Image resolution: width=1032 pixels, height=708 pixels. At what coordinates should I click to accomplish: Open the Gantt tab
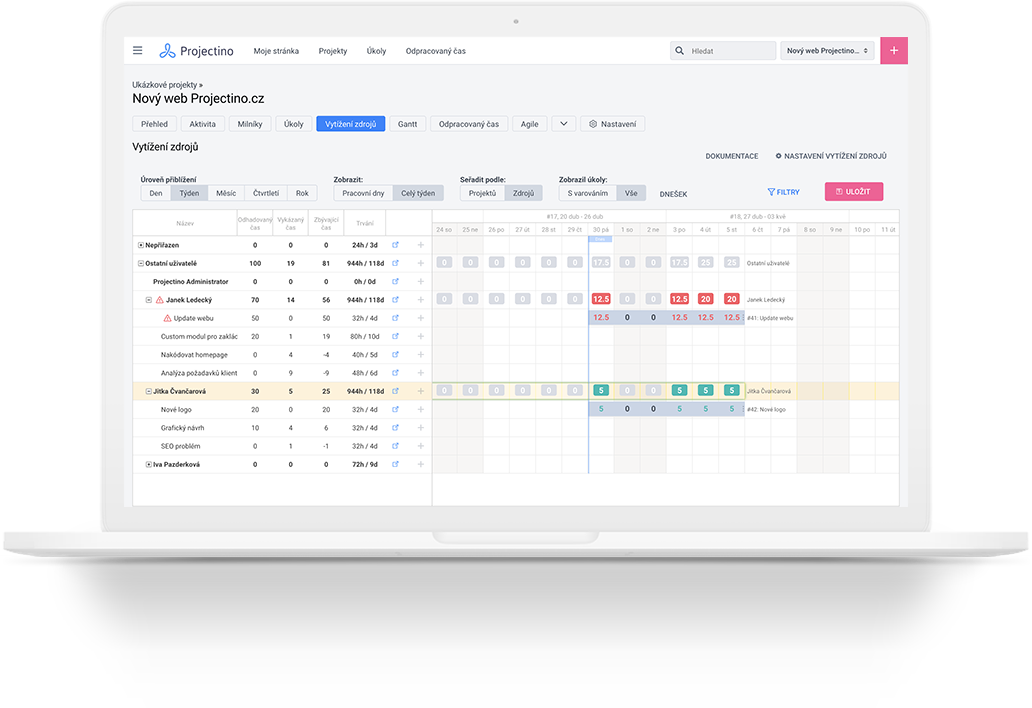407,124
